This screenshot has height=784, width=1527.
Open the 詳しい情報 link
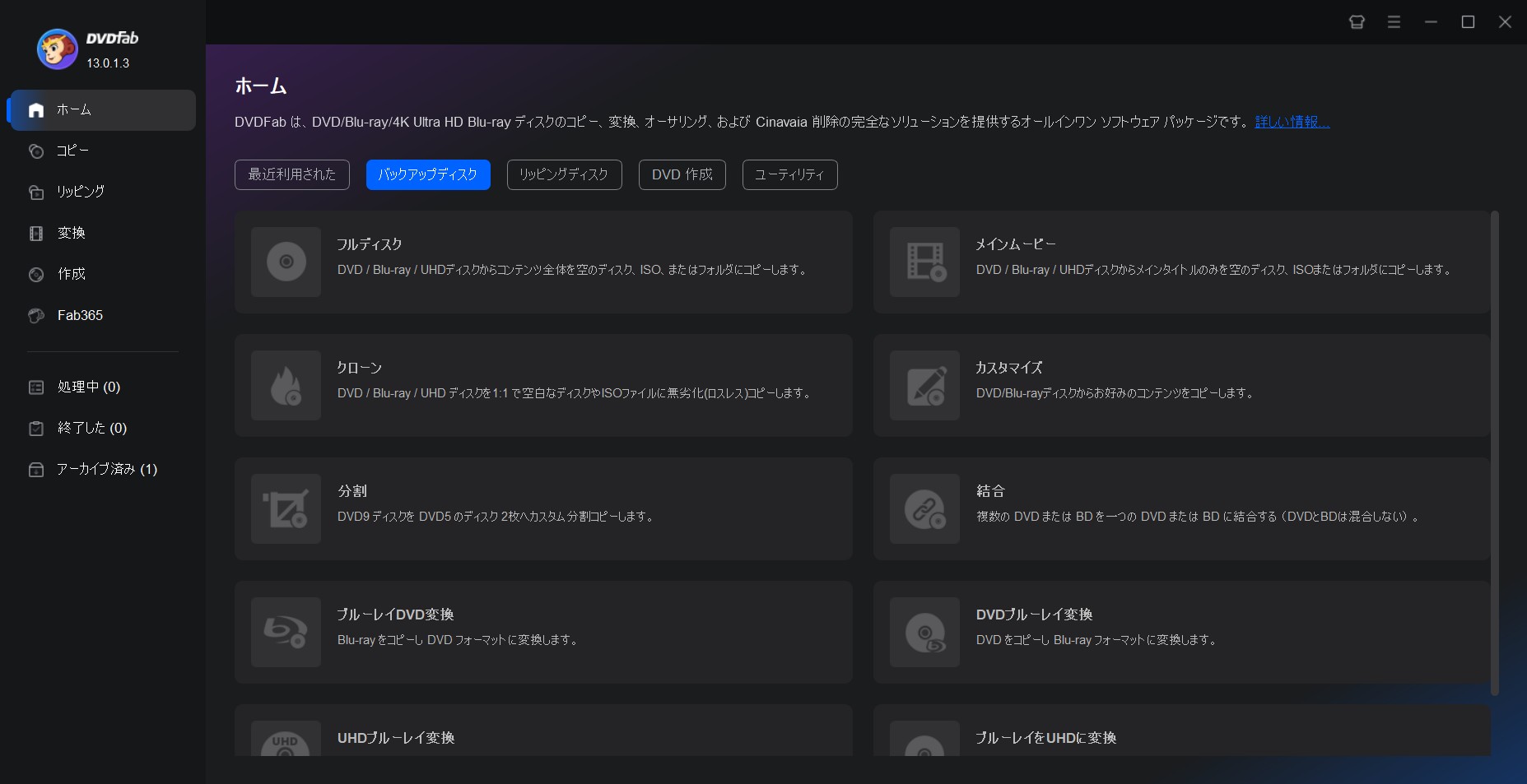coord(1292,122)
